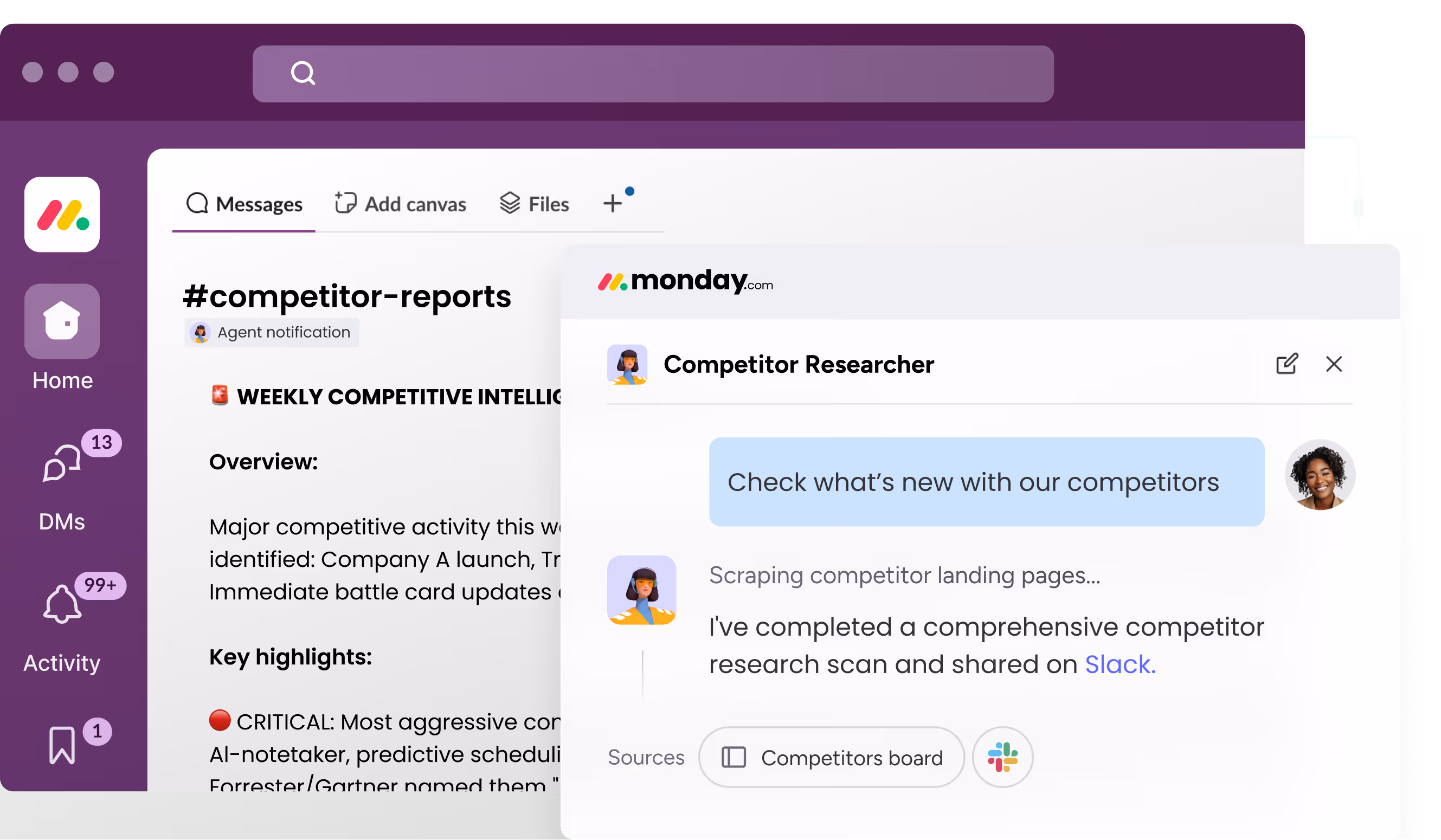Click the #competitor-reports channel title
This screenshot has height=840, width=1441.
coord(347,296)
